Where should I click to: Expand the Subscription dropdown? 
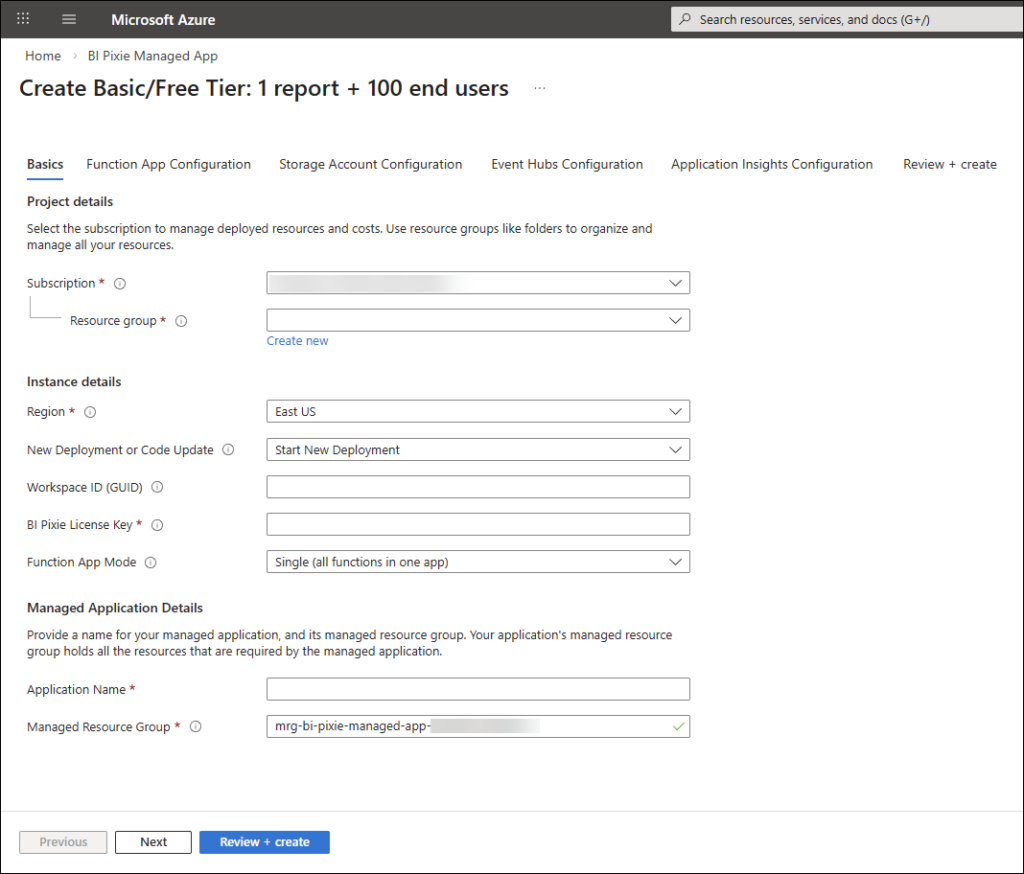click(478, 283)
